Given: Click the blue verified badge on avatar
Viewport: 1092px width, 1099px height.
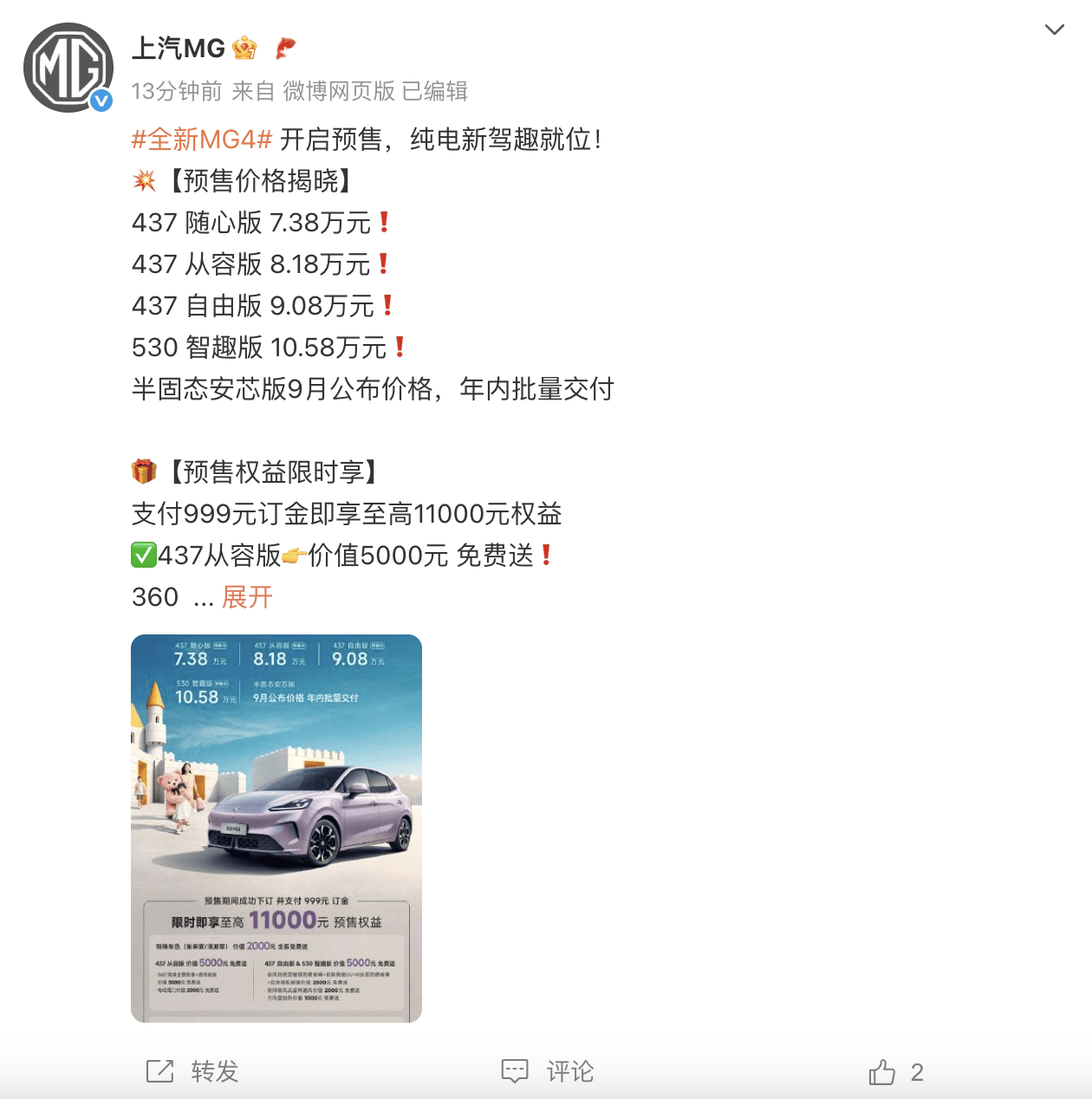Looking at the screenshot, I should point(101,101).
